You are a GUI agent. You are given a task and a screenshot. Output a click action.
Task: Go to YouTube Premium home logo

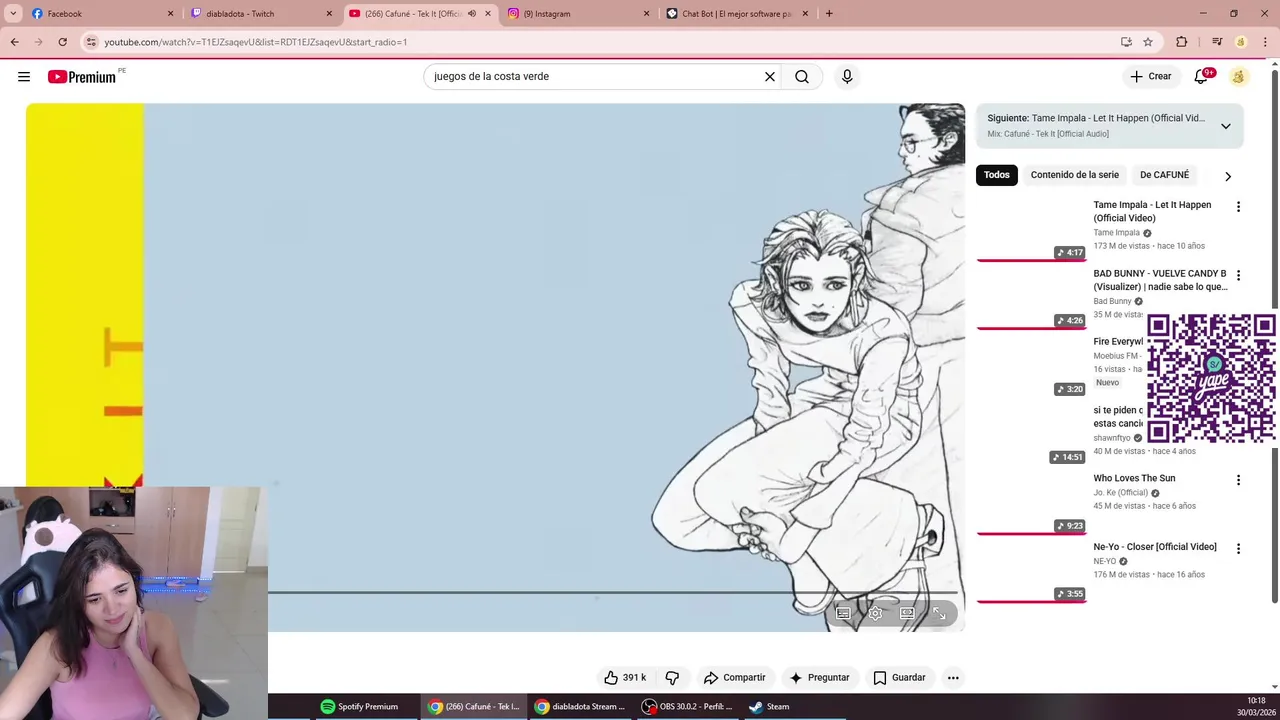(x=82, y=77)
